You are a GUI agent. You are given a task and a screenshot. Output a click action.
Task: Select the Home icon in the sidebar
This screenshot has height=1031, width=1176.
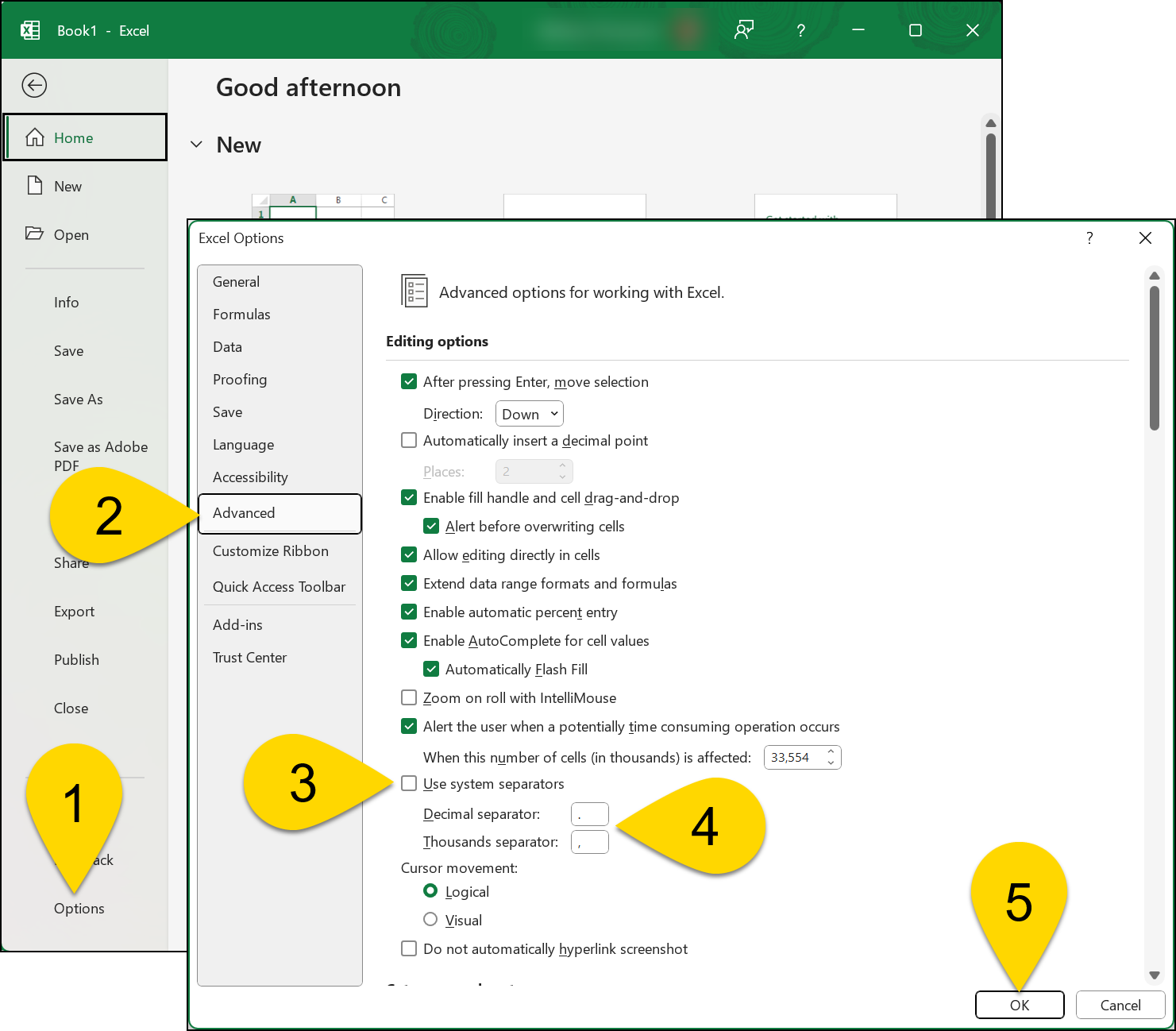coord(35,137)
